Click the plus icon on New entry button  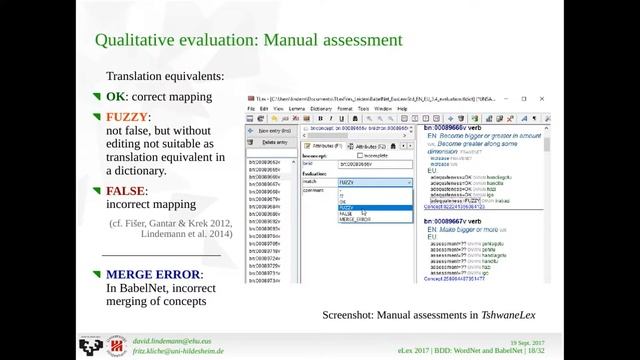point(251,131)
